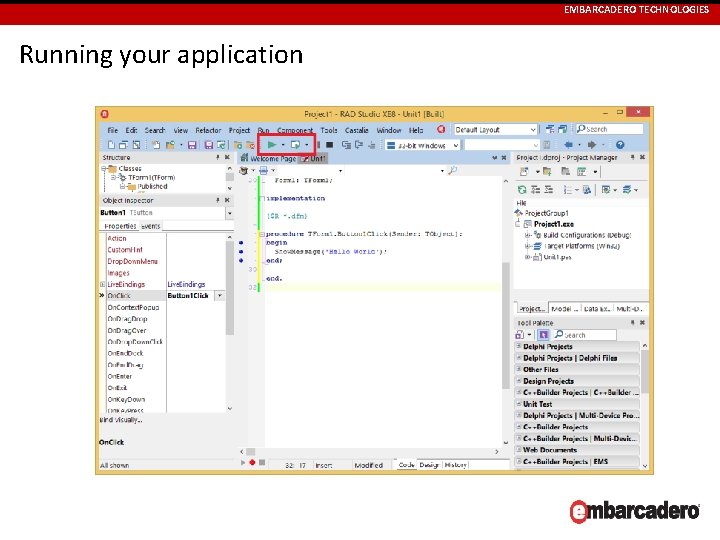Click the Project Manager Collapse All icon

tap(548, 189)
